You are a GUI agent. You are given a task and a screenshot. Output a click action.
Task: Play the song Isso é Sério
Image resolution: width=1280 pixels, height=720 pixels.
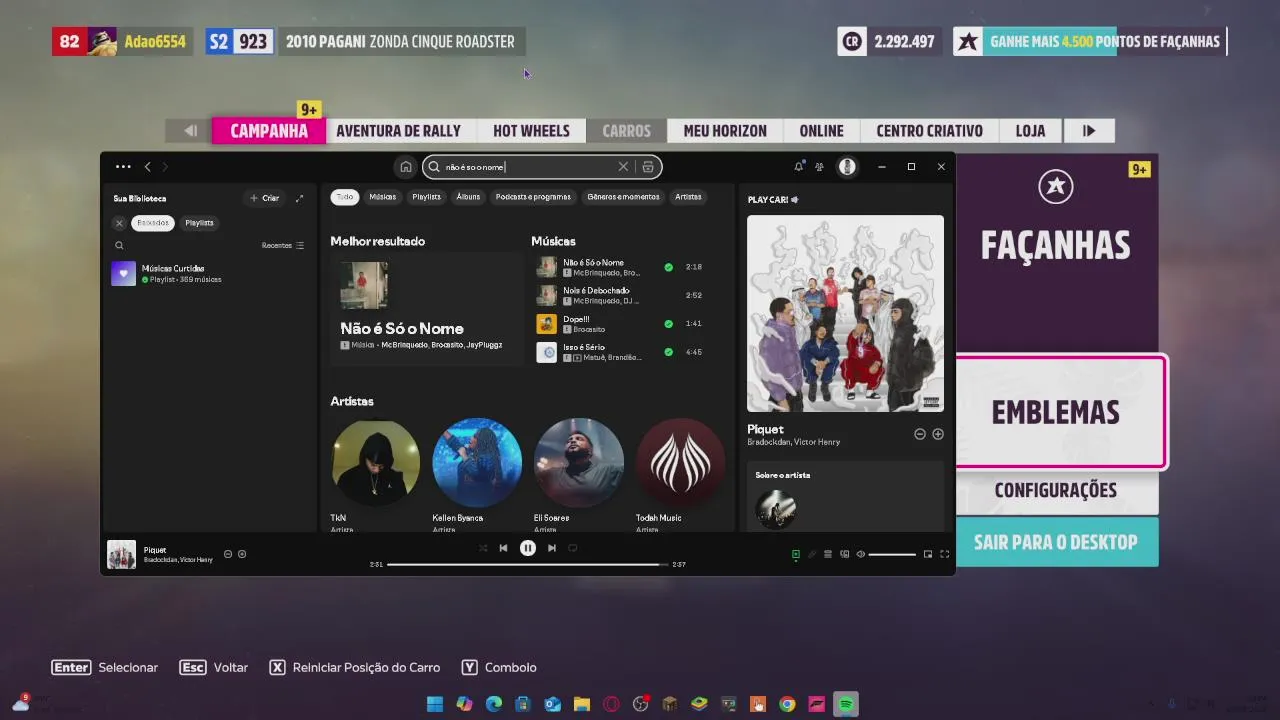click(620, 352)
